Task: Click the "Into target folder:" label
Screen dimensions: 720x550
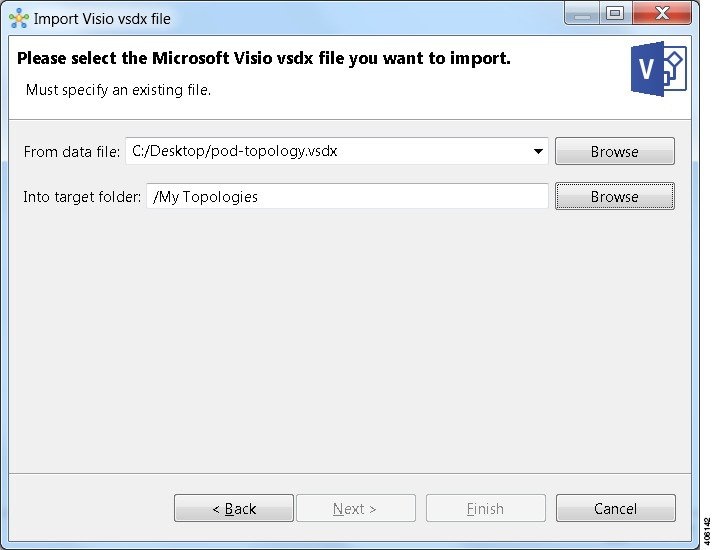Action: pos(82,197)
